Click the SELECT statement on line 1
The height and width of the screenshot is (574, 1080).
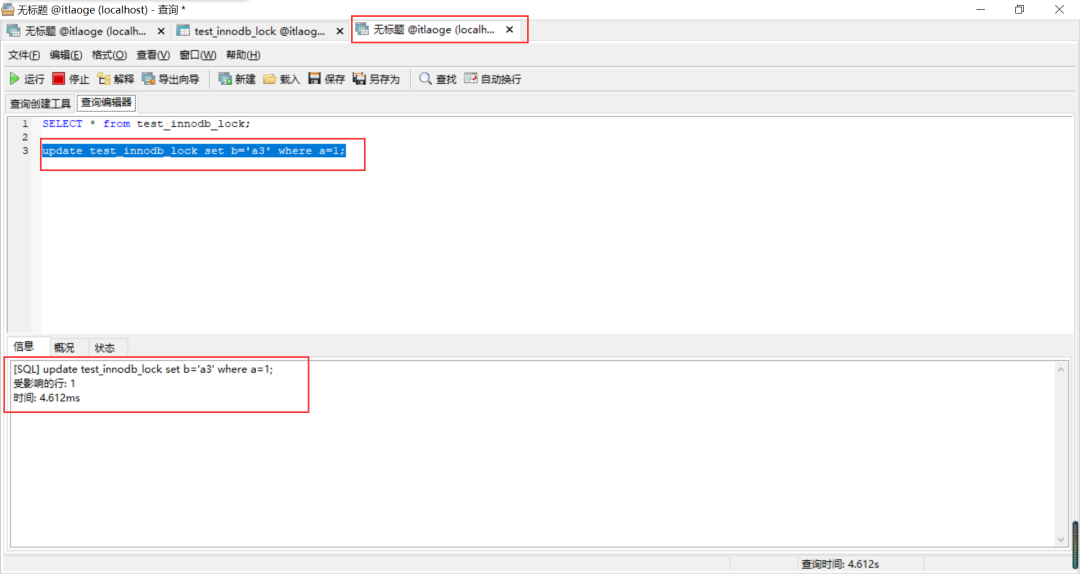tap(146, 124)
